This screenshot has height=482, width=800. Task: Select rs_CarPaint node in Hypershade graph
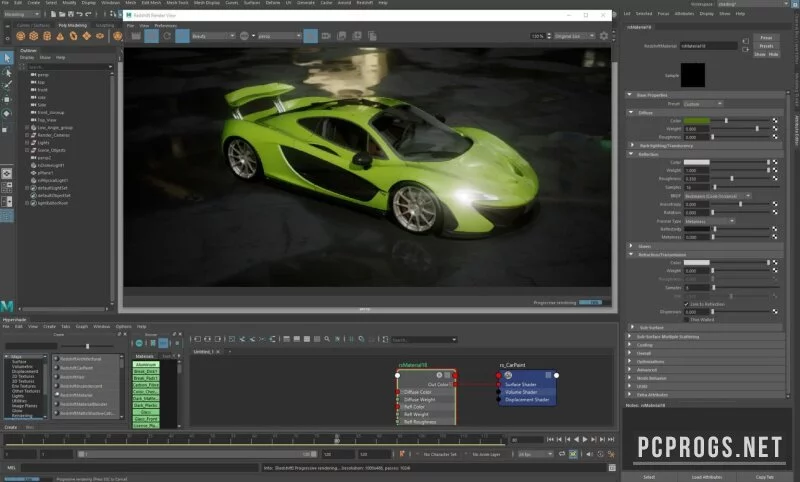click(528, 387)
